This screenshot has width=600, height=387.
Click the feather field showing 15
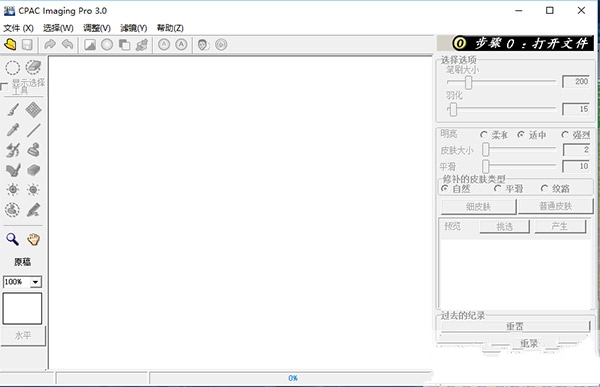click(x=576, y=109)
